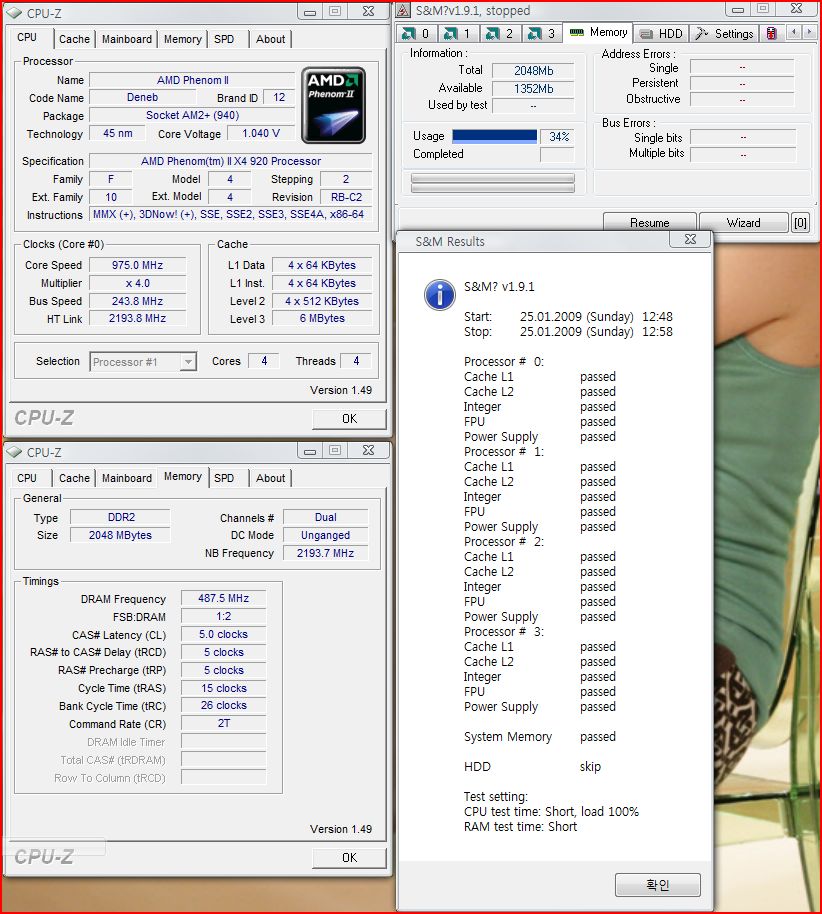Viewport: 822px width, 914px height.
Task: Open About tab in top CPU-Z window
Action: click(x=271, y=39)
